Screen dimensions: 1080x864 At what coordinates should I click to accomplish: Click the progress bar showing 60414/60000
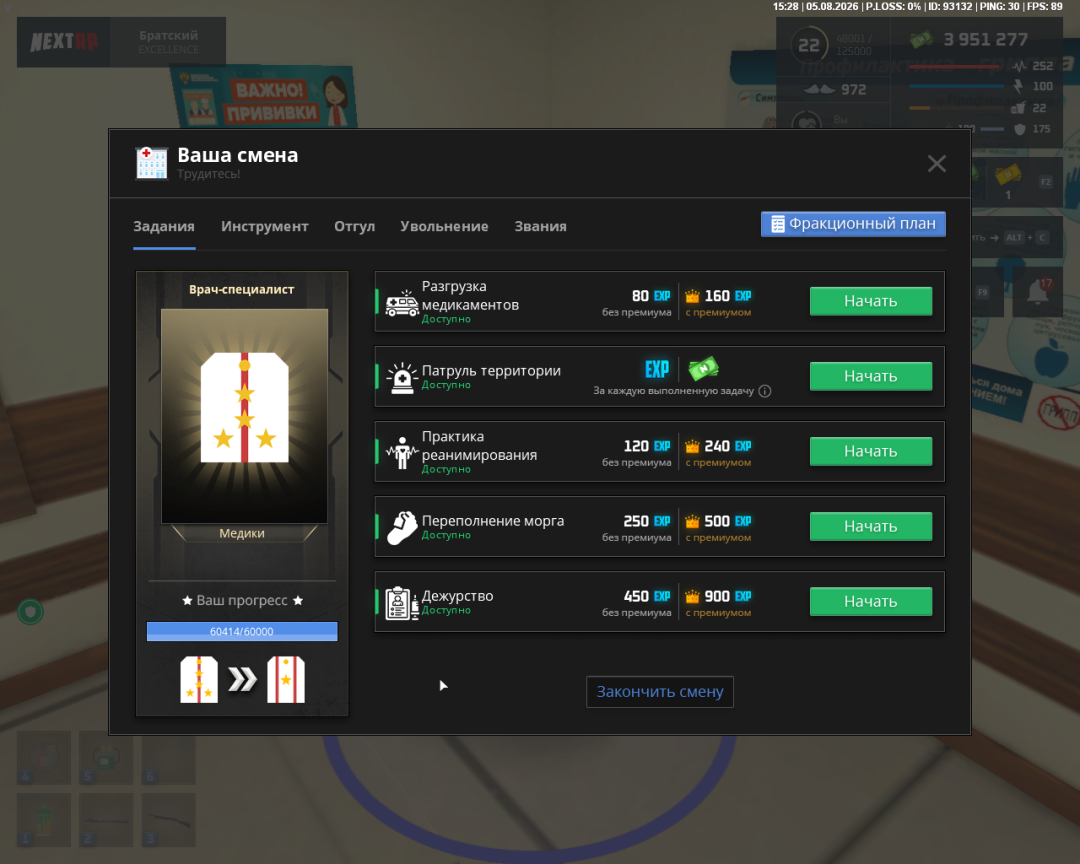tap(242, 632)
